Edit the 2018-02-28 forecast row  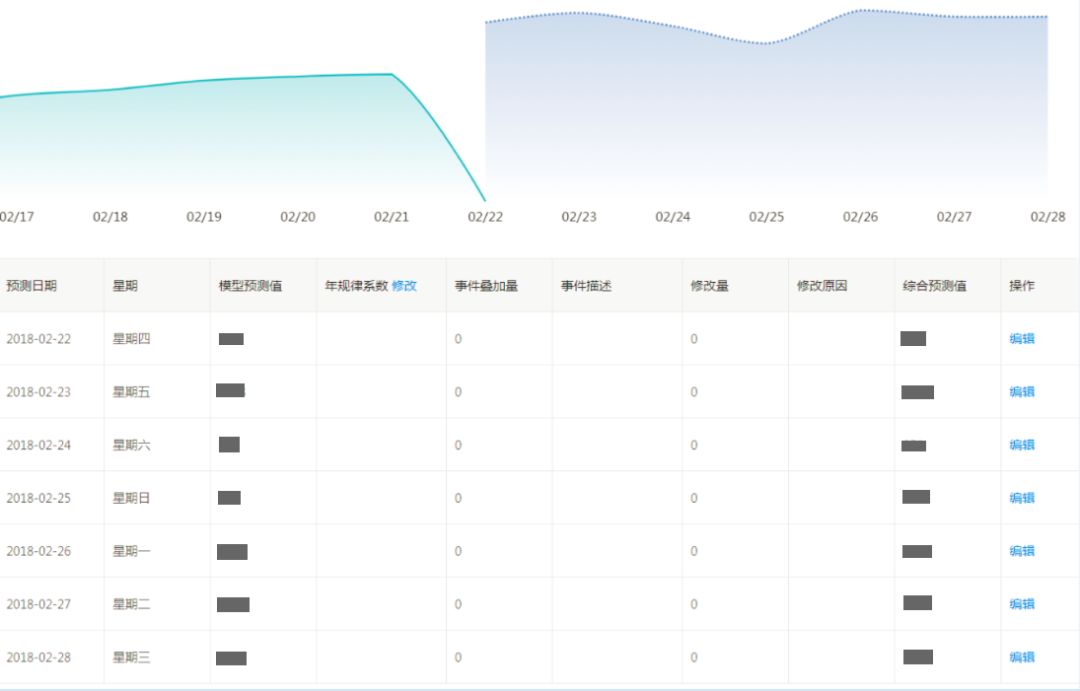pyautogui.click(x=1021, y=657)
